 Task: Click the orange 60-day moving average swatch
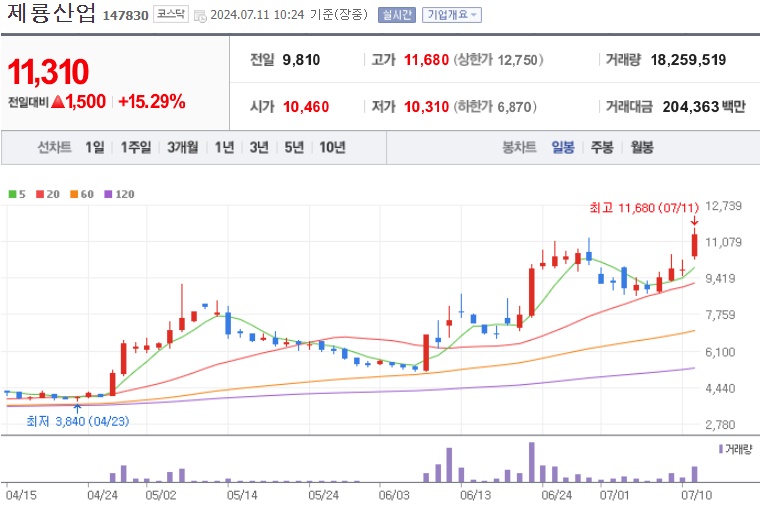pos(74,194)
